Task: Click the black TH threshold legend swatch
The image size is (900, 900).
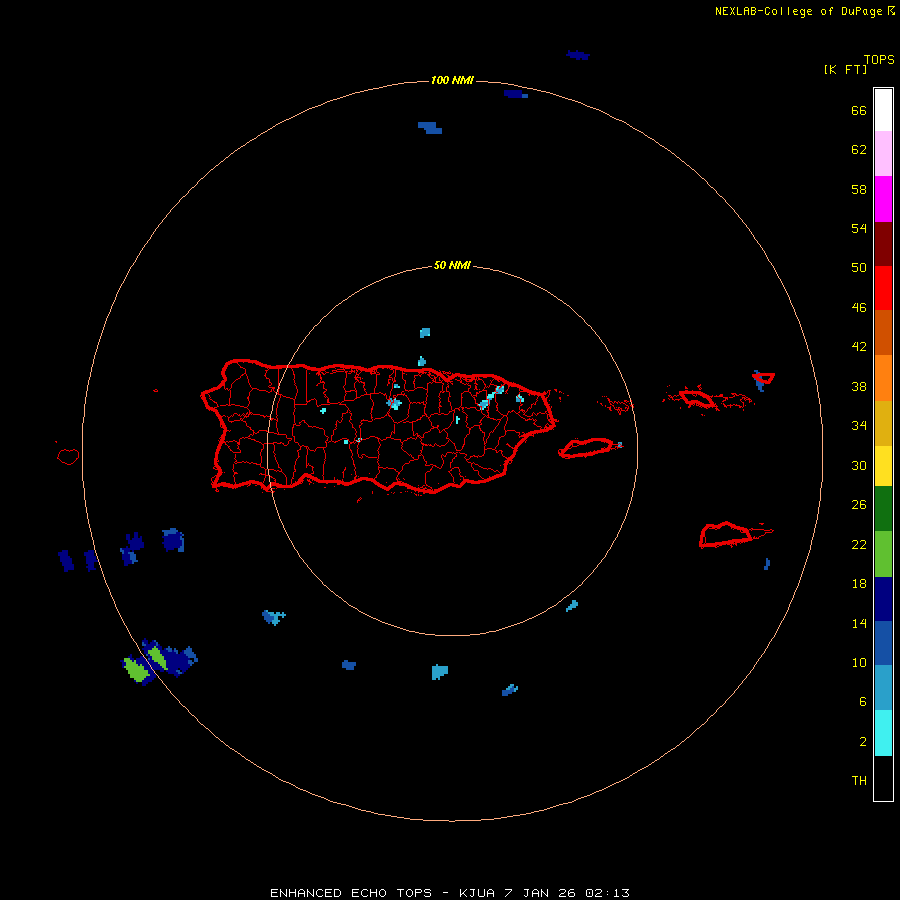Action: pos(883,778)
